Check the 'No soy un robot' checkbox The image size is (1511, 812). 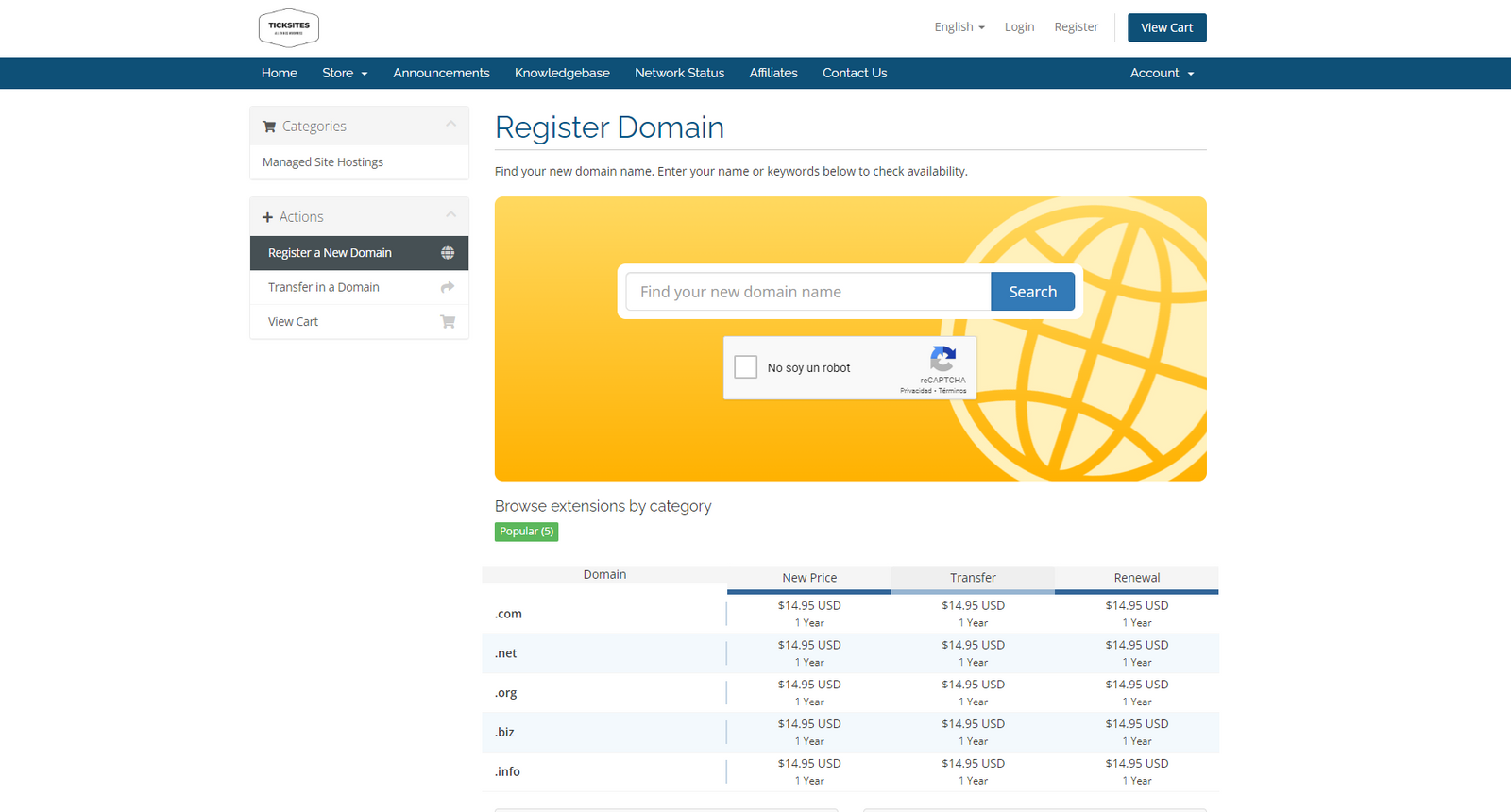pos(746,367)
